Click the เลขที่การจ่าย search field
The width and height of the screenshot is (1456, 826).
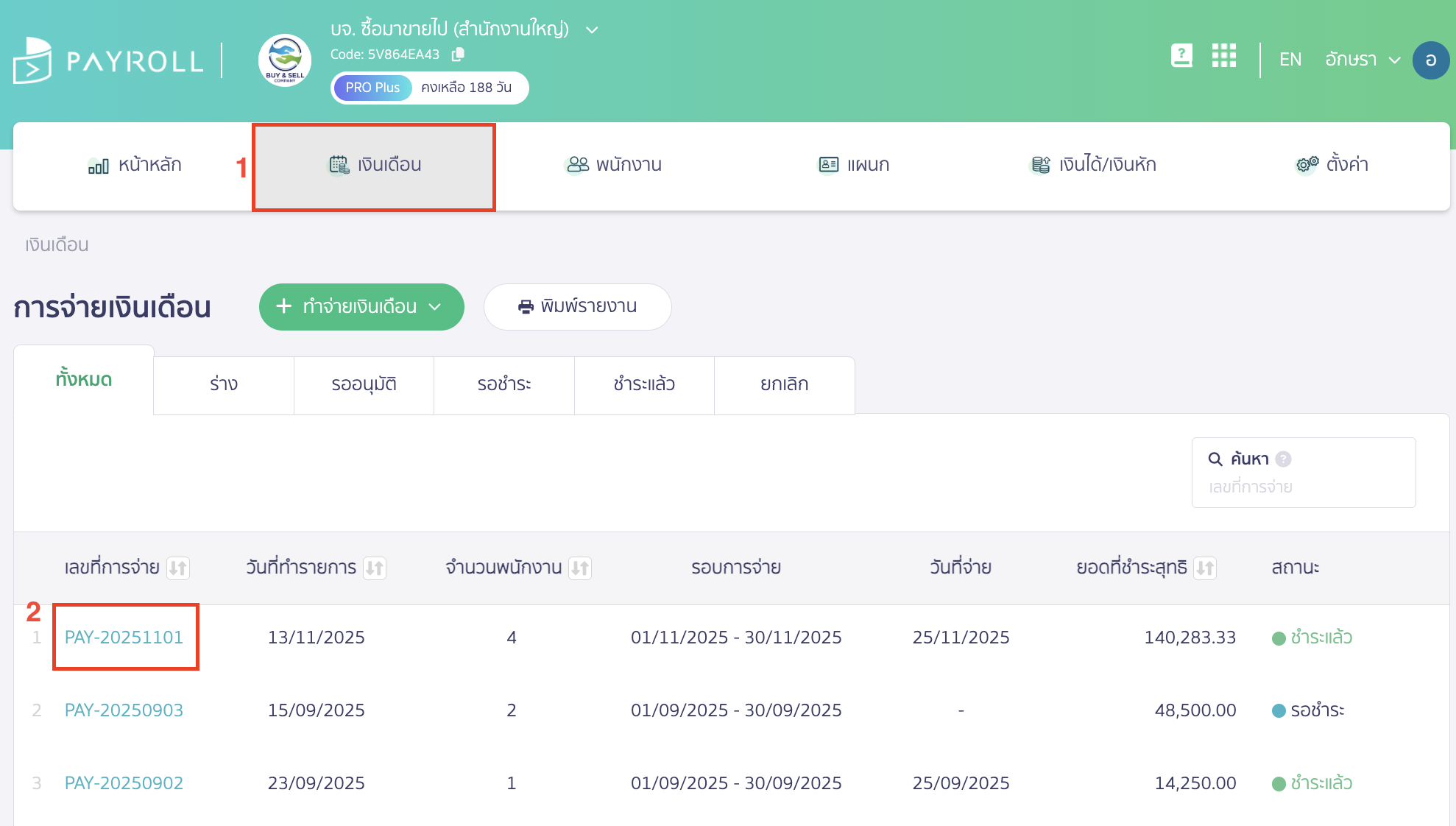pos(1303,487)
